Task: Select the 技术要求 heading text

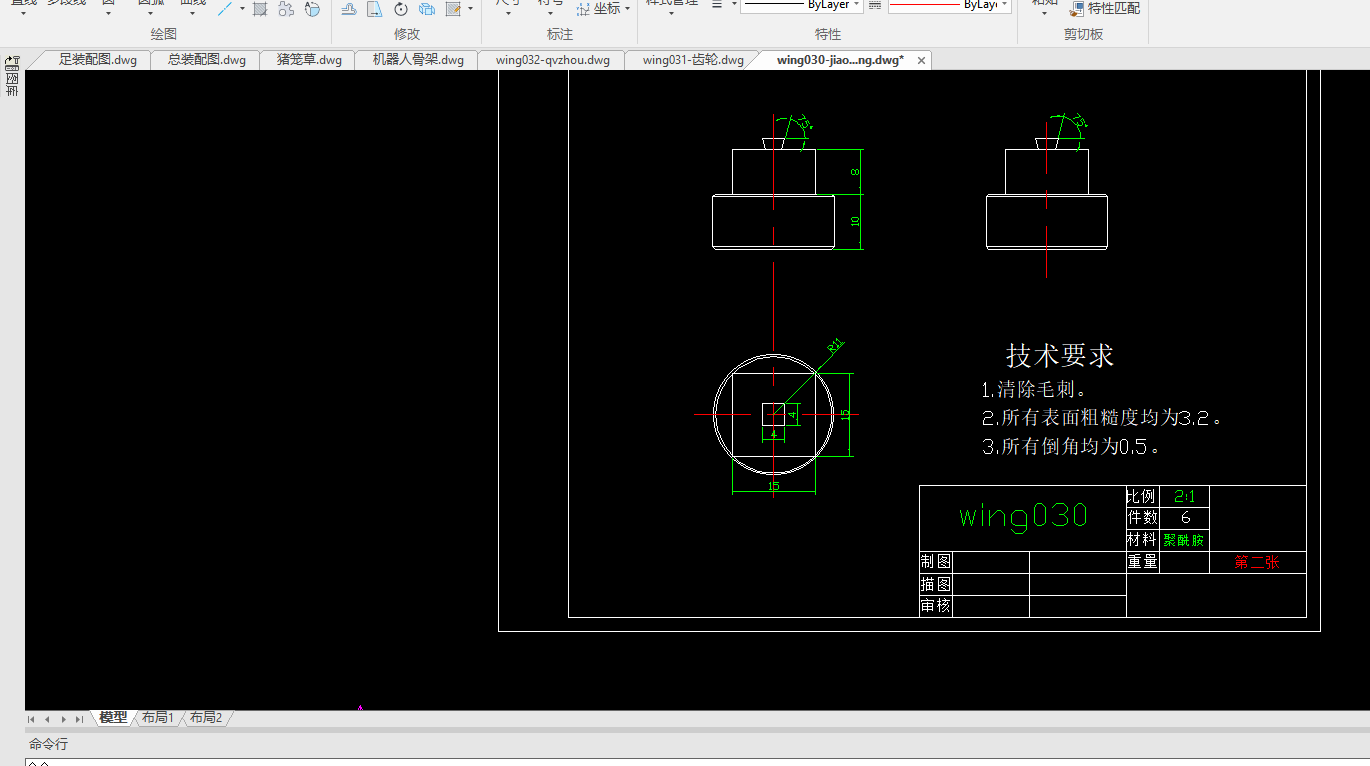Action: click(x=1060, y=355)
